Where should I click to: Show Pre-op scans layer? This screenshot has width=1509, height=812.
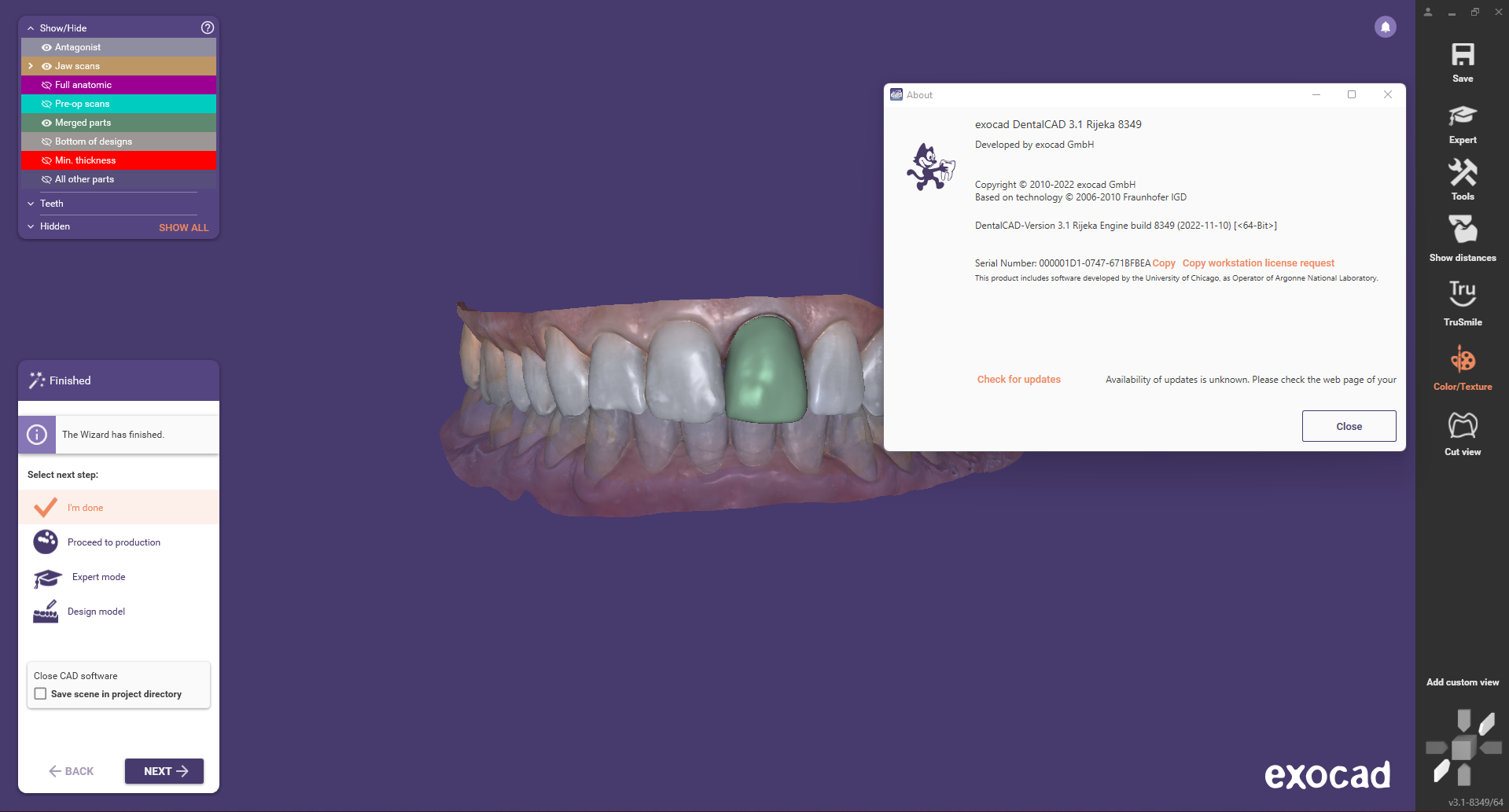46,104
